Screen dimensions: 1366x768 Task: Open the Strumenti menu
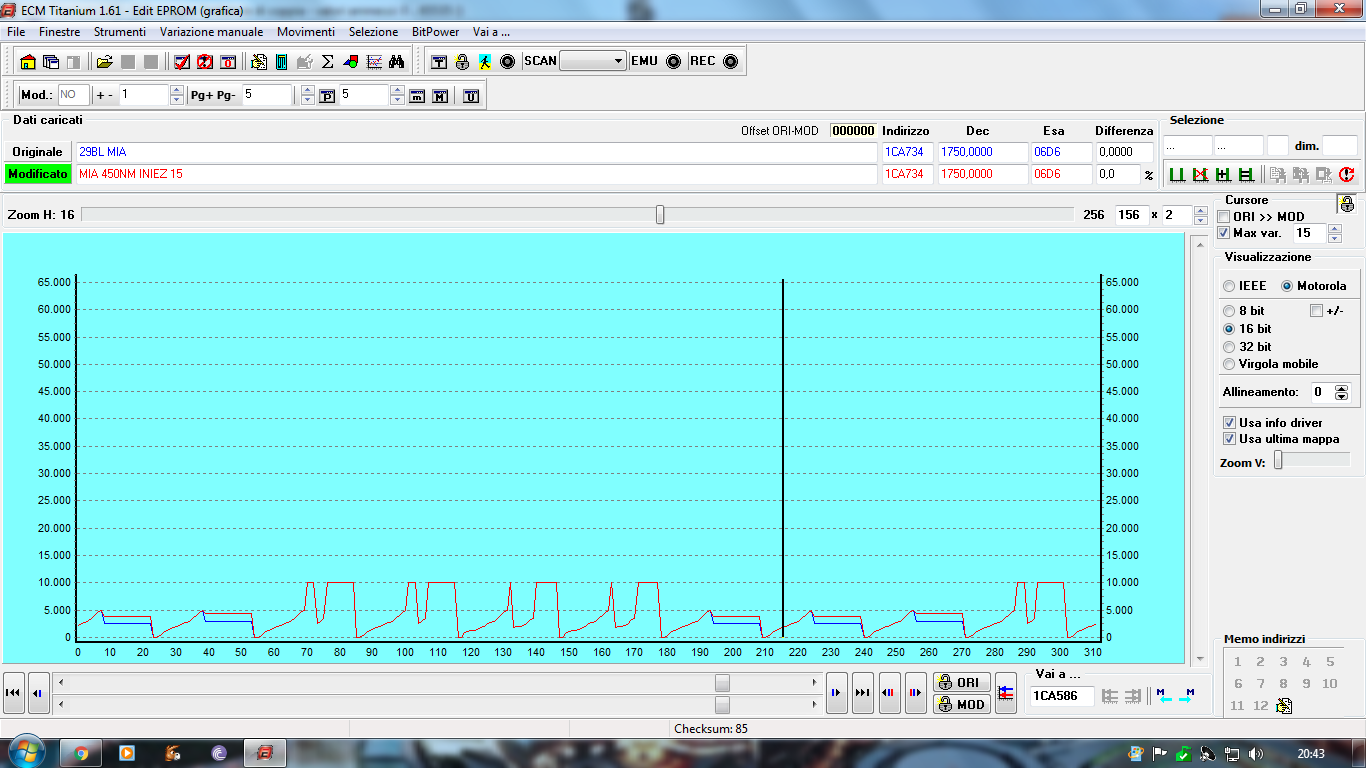point(120,32)
